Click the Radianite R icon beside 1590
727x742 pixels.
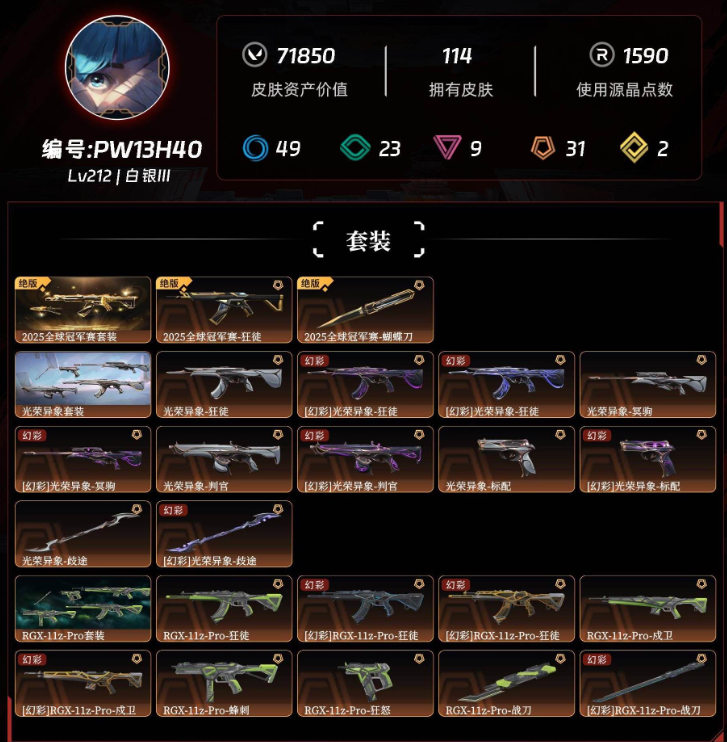[602, 55]
